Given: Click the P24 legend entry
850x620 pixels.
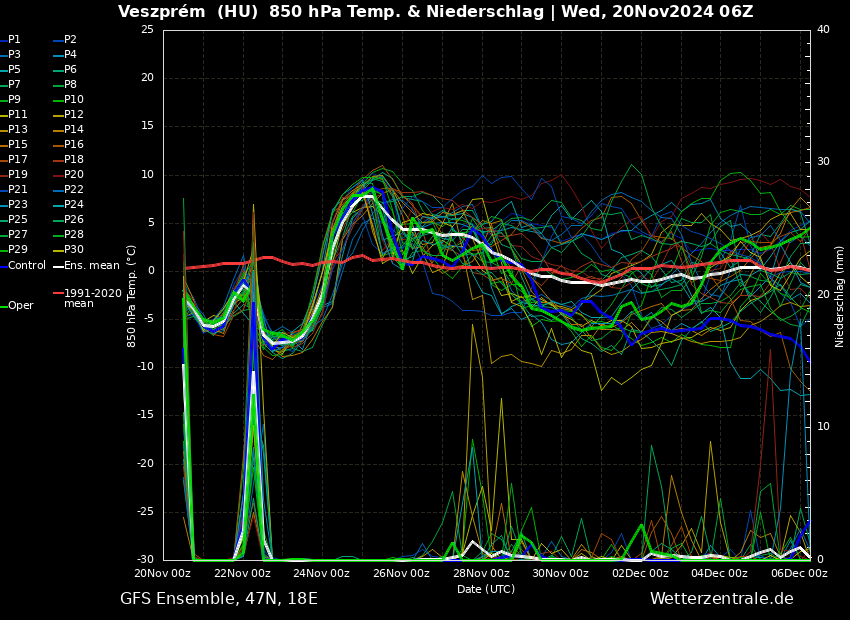Looking at the screenshot, I should (x=74, y=205).
